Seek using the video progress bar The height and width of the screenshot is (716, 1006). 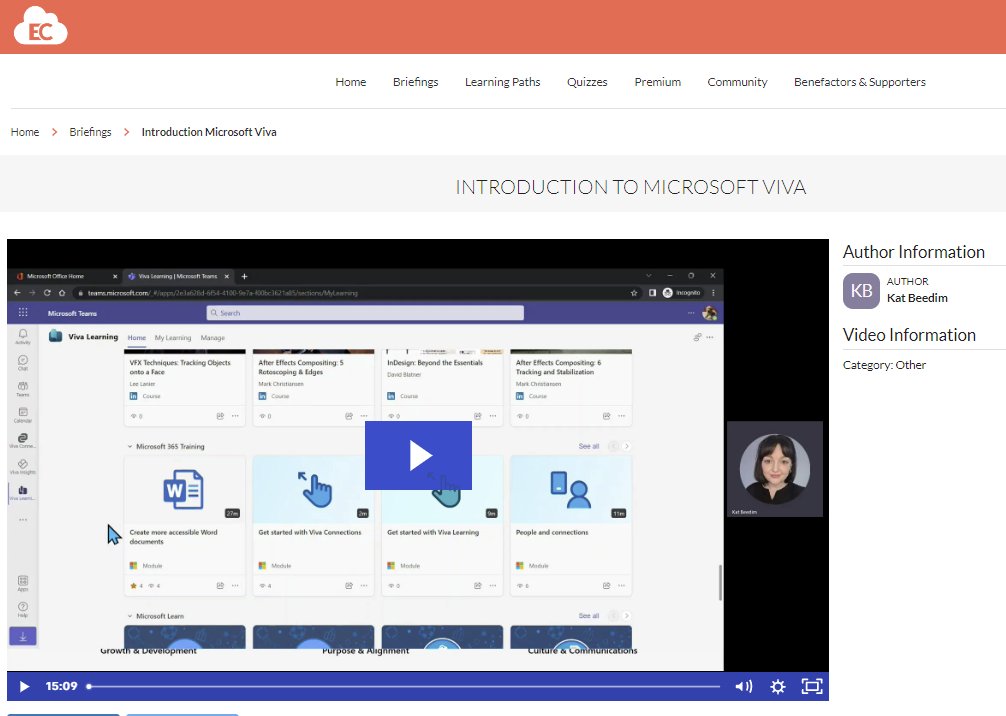[x=400, y=686]
